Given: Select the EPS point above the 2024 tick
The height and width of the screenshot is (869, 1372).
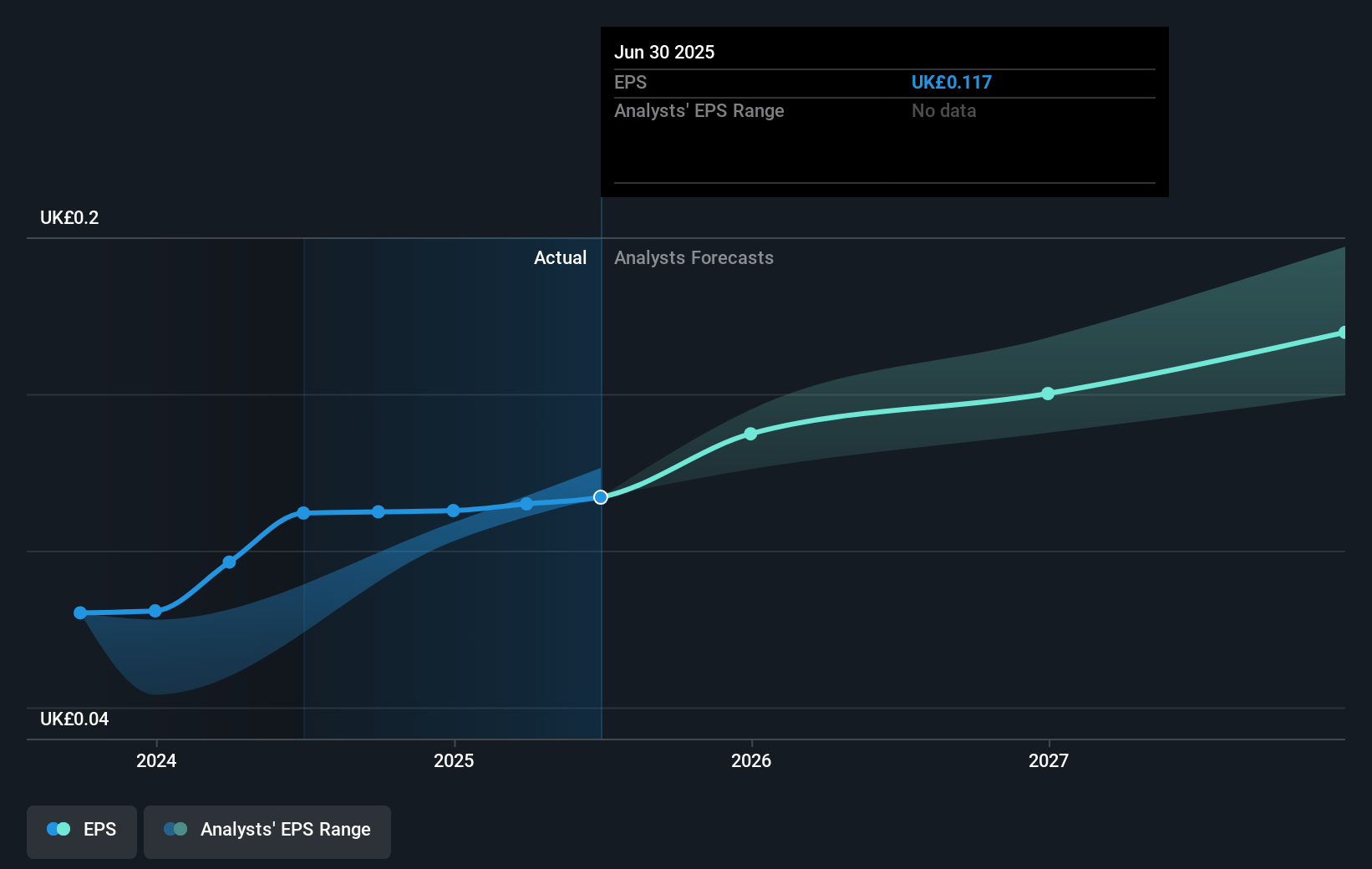Looking at the screenshot, I should pyautogui.click(x=155, y=611).
